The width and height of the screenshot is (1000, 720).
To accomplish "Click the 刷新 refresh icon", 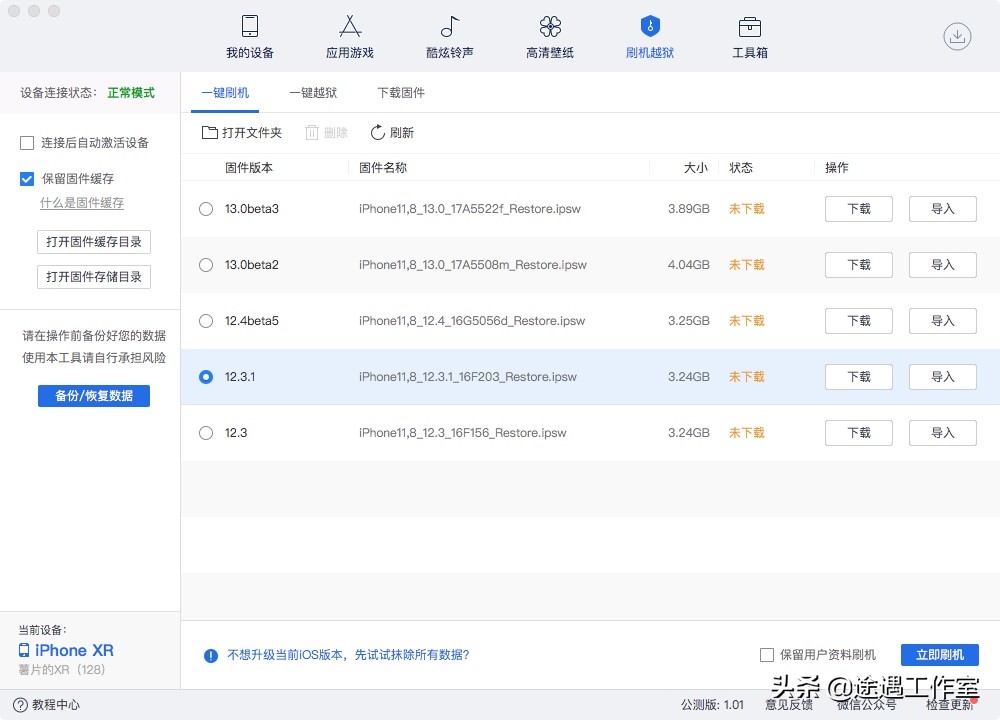I will [x=391, y=132].
